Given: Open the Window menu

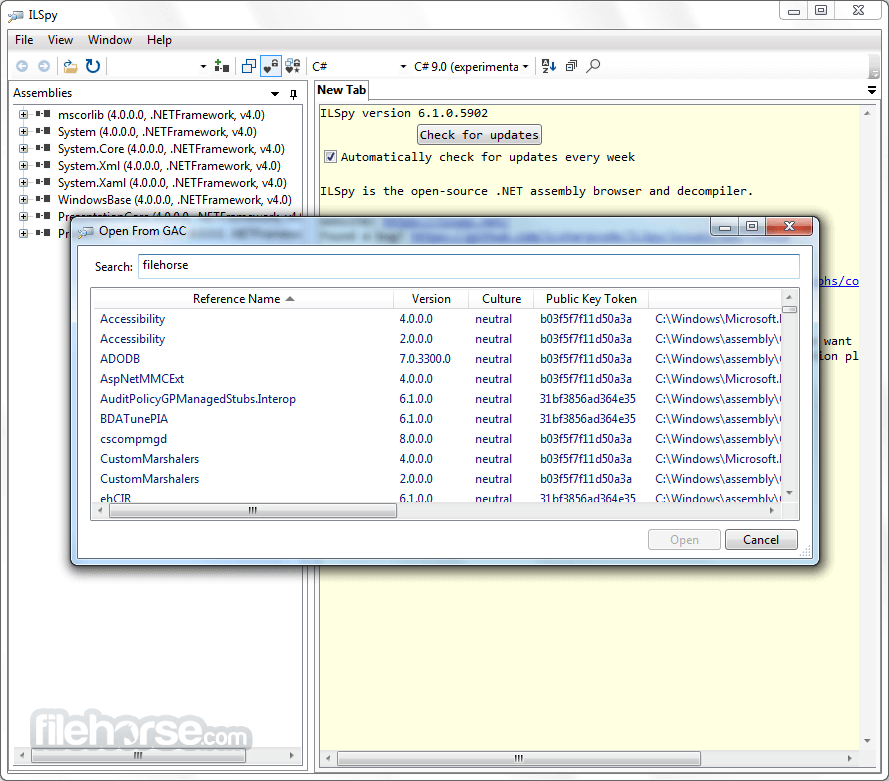Looking at the screenshot, I should (110, 40).
